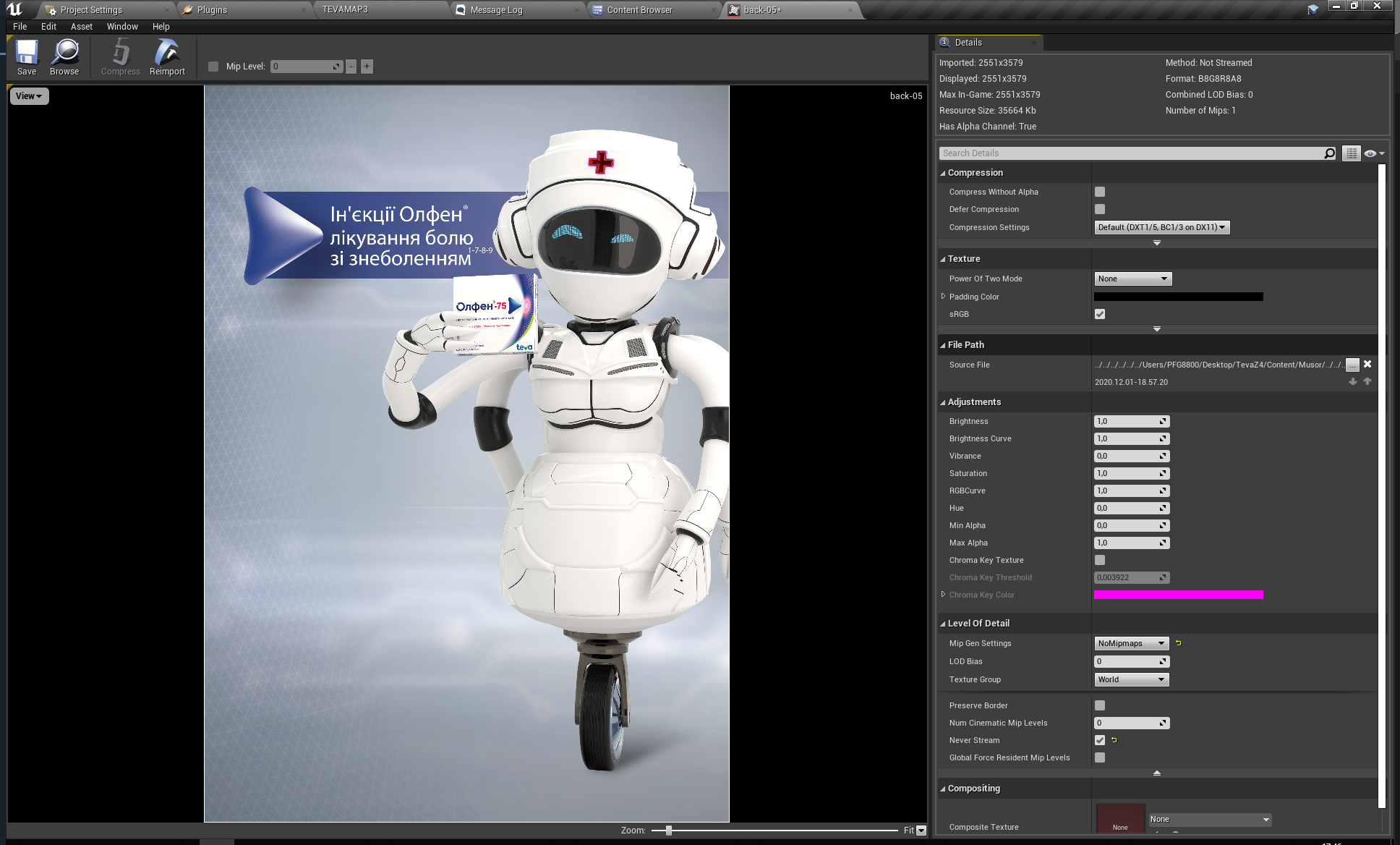
Task: Collapse advanced Level Of Detail options
Action: coord(1157,773)
